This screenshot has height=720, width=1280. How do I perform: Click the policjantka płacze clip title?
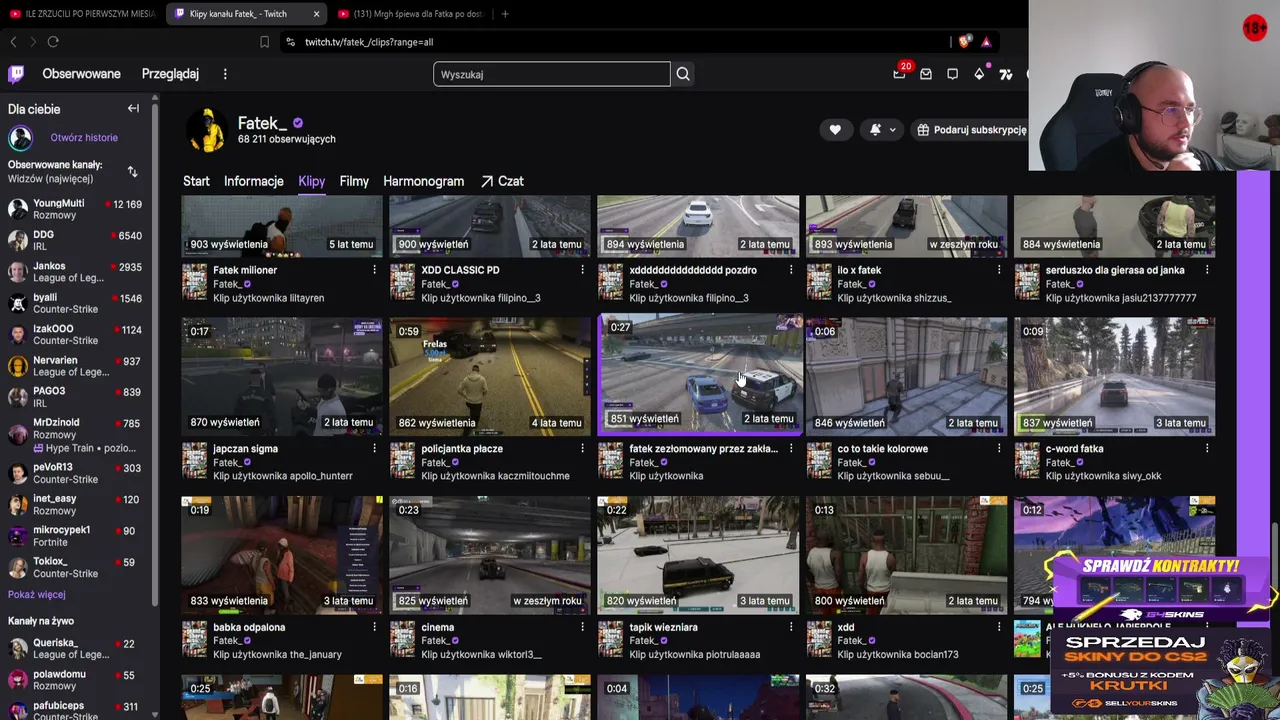(461, 449)
